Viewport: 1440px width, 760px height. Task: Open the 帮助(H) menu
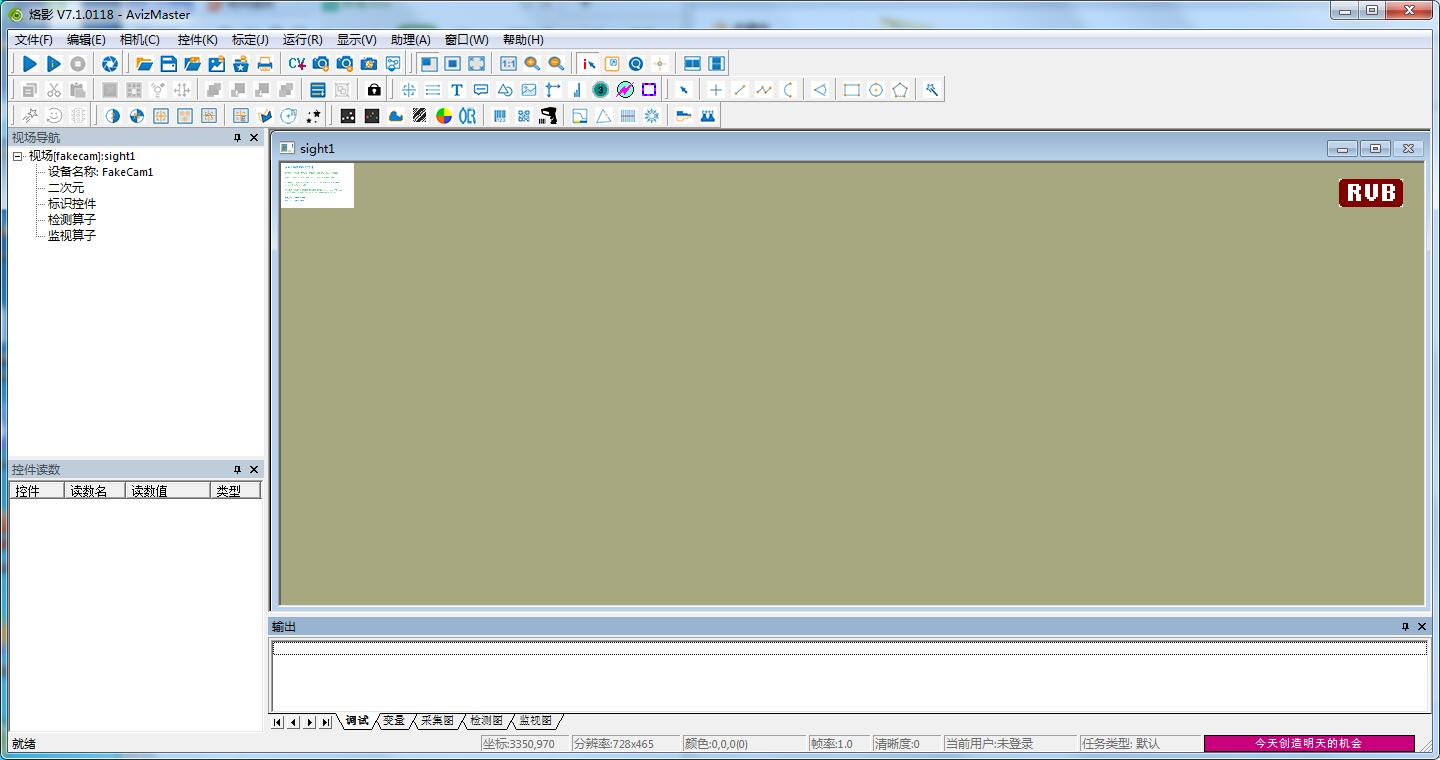(x=523, y=40)
